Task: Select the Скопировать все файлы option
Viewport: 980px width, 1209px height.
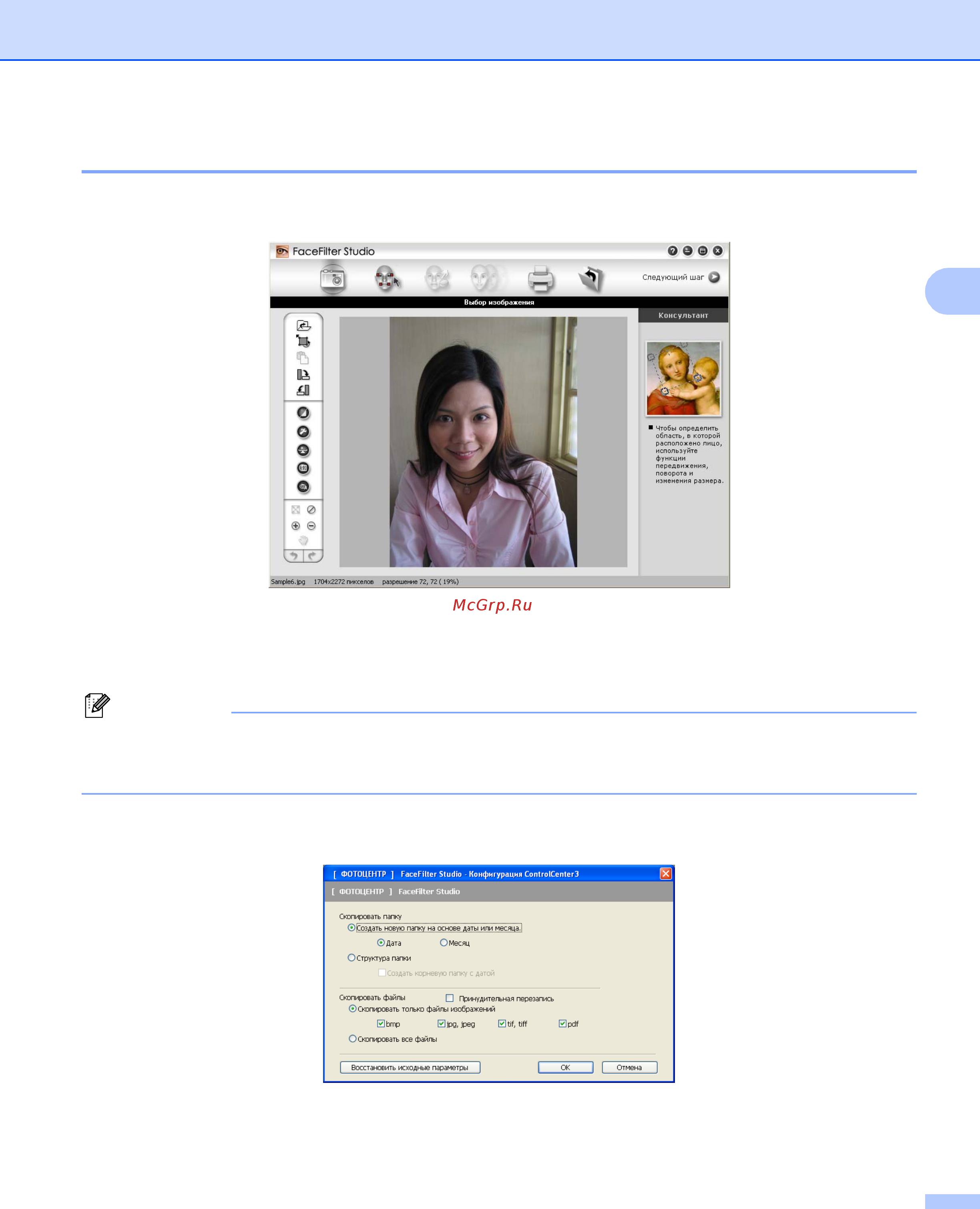Action: point(352,1038)
